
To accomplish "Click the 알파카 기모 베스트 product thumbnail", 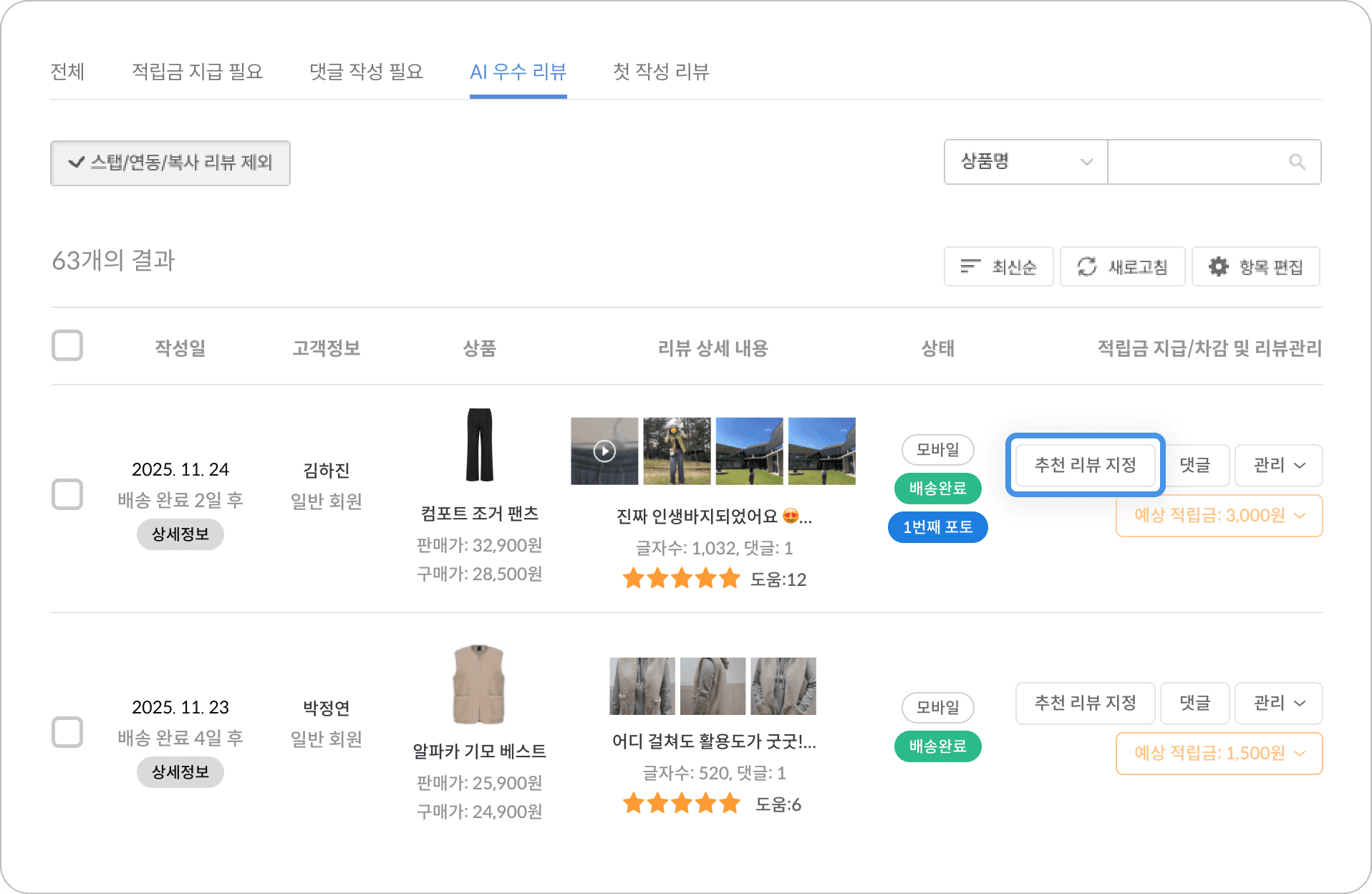I will click(x=480, y=684).
